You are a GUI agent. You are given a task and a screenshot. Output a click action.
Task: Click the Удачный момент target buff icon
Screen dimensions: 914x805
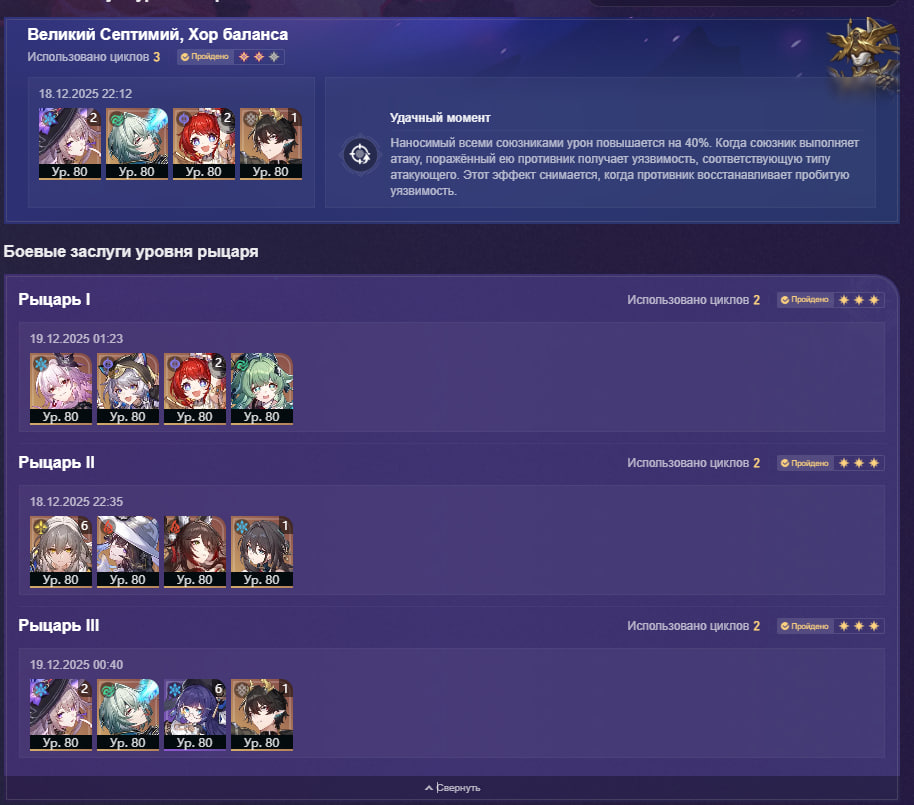[x=360, y=155]
